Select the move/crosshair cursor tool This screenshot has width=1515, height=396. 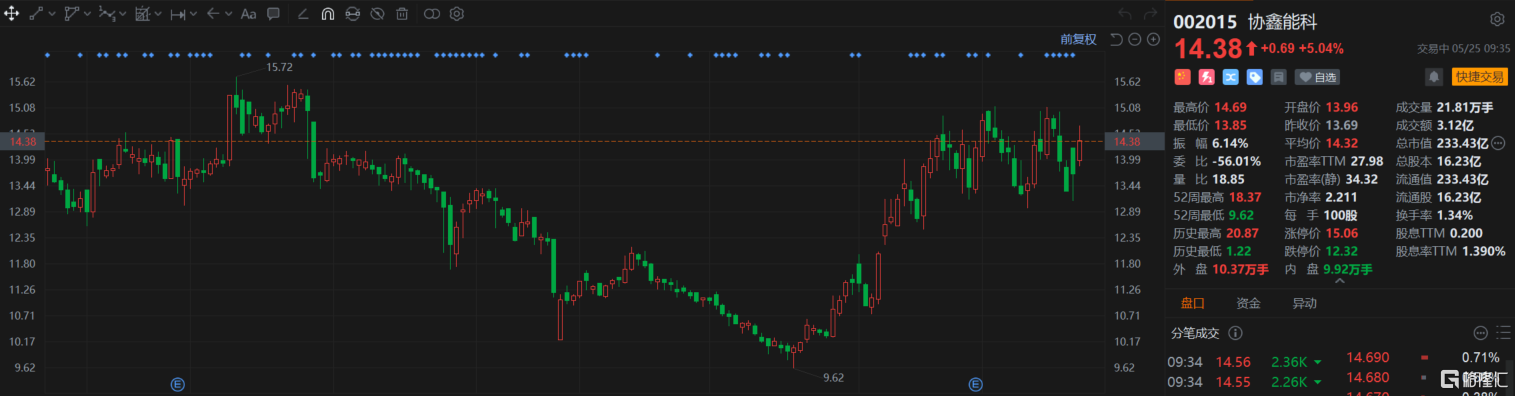(x=12, y=14)
